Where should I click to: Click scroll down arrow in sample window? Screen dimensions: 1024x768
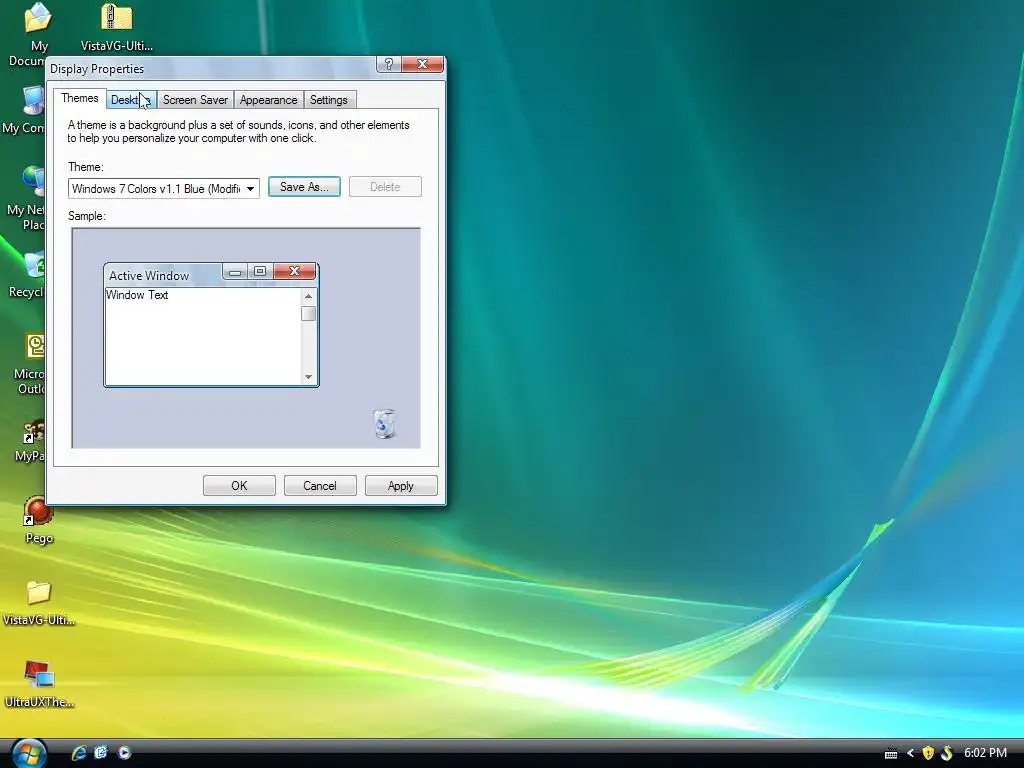pos(308,377)
